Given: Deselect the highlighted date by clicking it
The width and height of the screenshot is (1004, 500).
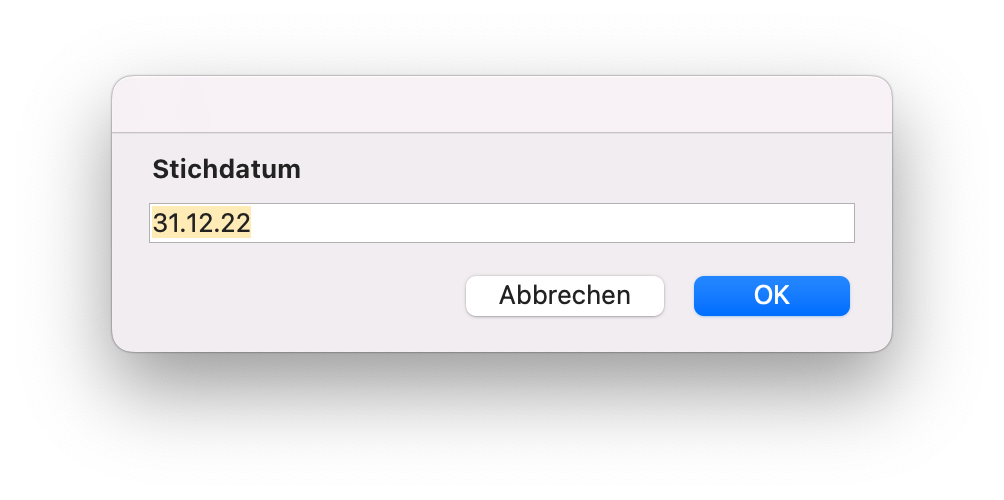Looking at the screenshot, I should [x=202, y=223].
